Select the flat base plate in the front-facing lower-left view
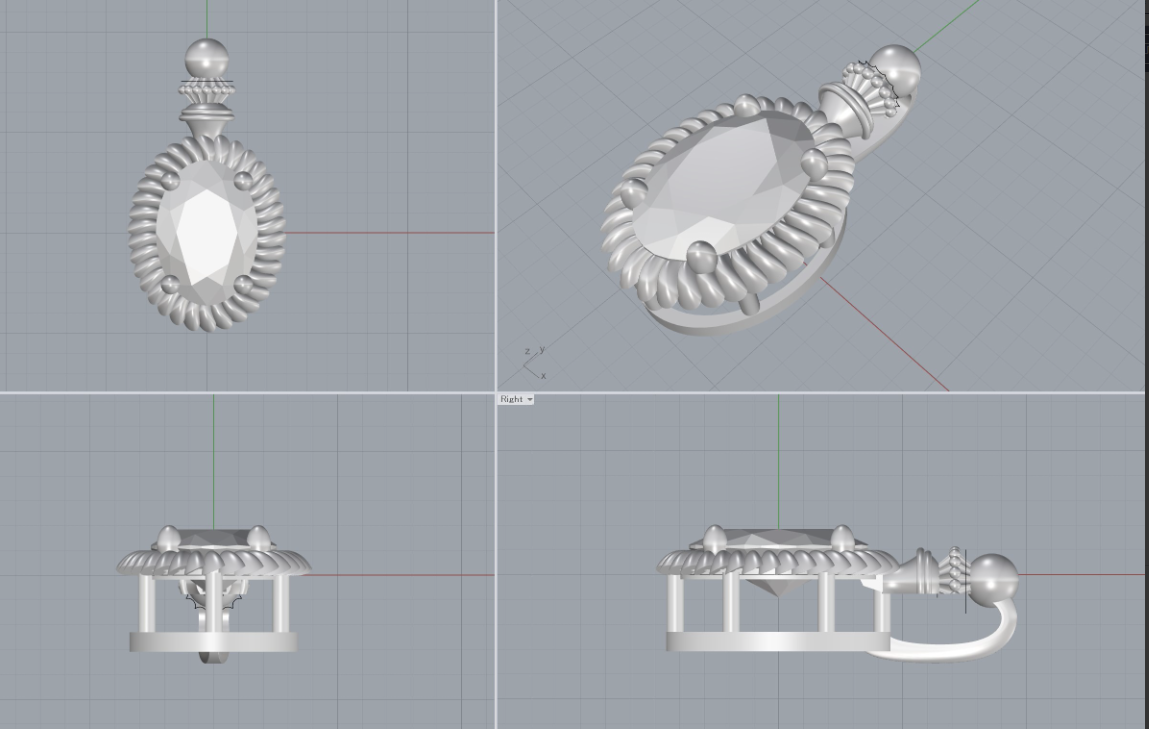This screenshot has width=1149, height=729. (x=213, y=643)
